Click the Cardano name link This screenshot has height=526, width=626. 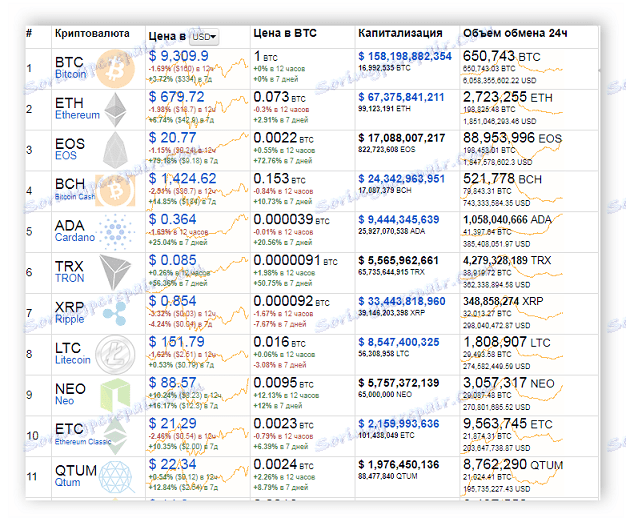74,238
